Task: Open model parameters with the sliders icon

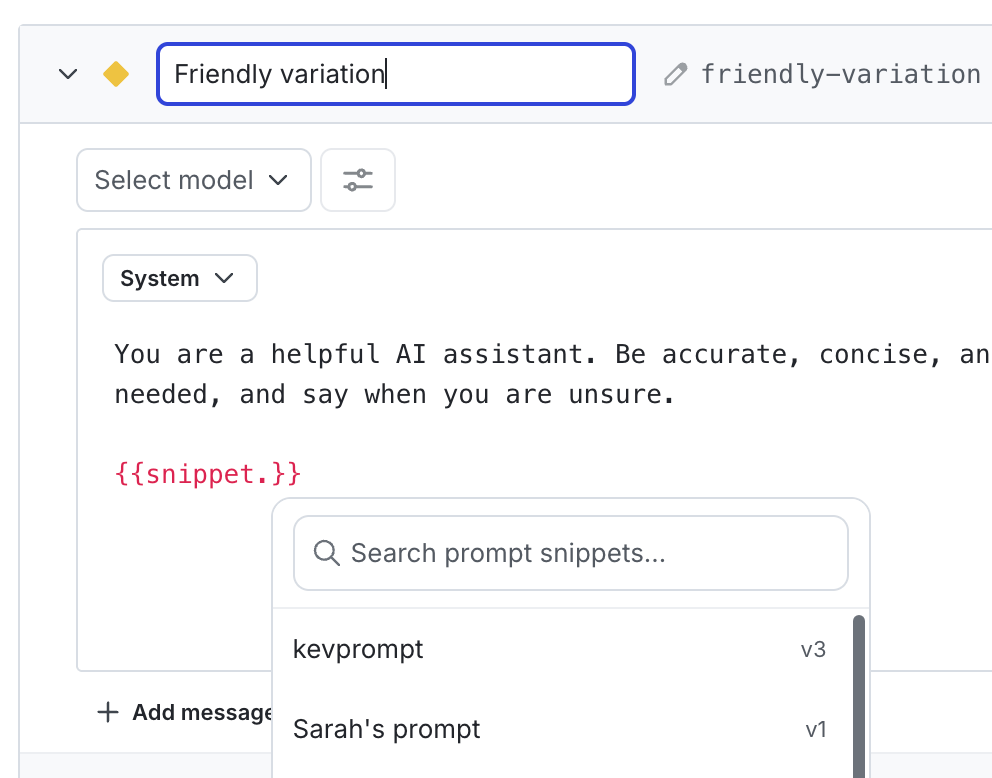Action: tap(357, 180)
